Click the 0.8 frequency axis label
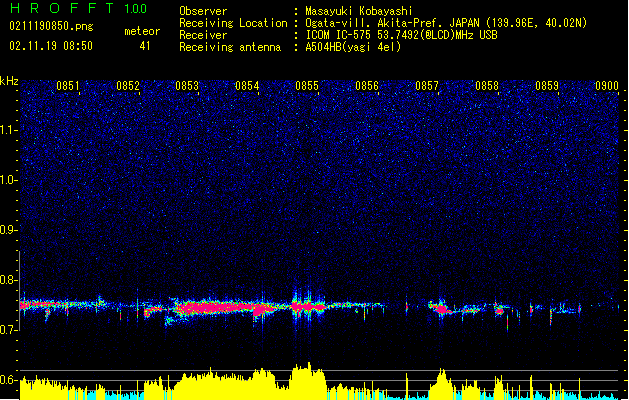The width and height of the screenshot is (629, 400). tap(9, 280)
